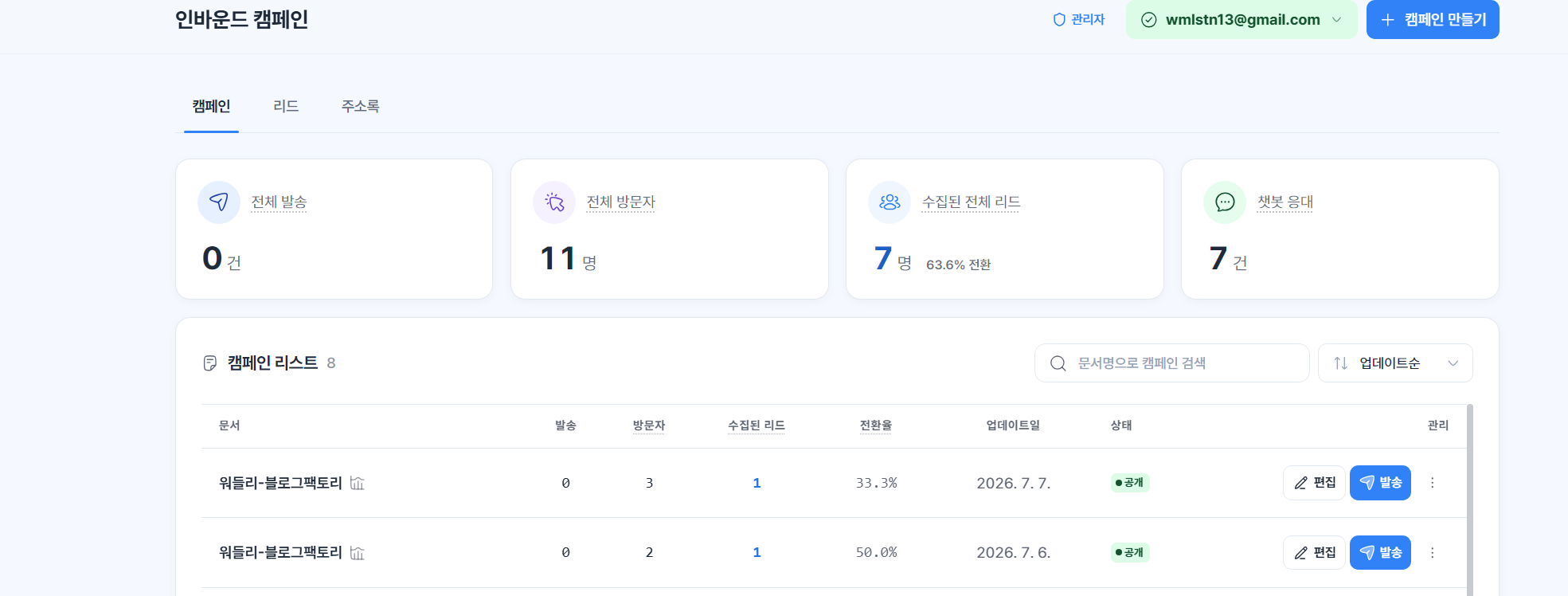Click the people icon in 수집된 전체 리드 card
Screen dimensions: 1568x596
coord(890,202)
